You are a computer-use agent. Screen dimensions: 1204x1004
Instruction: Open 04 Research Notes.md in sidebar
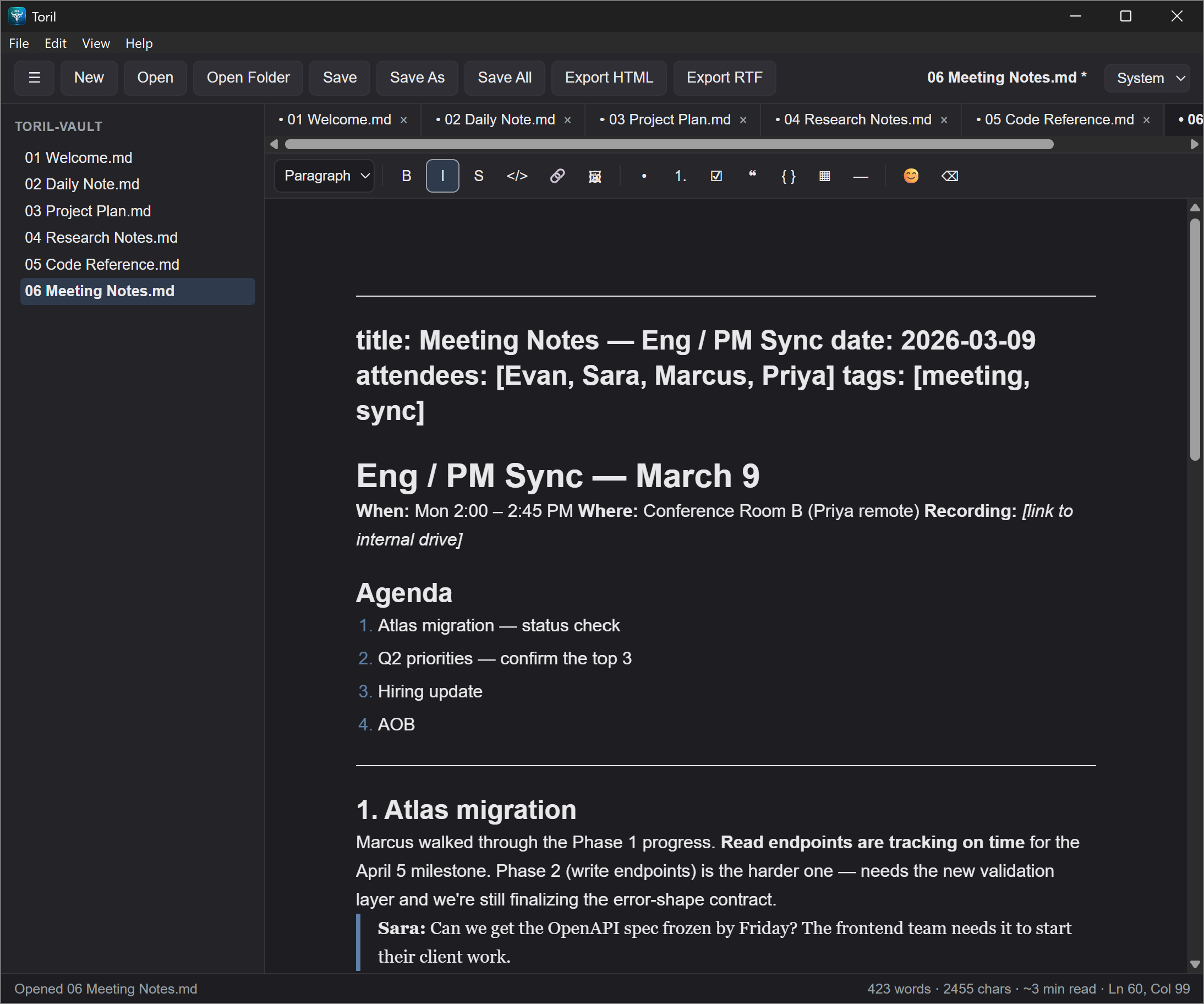pos(138,237)
